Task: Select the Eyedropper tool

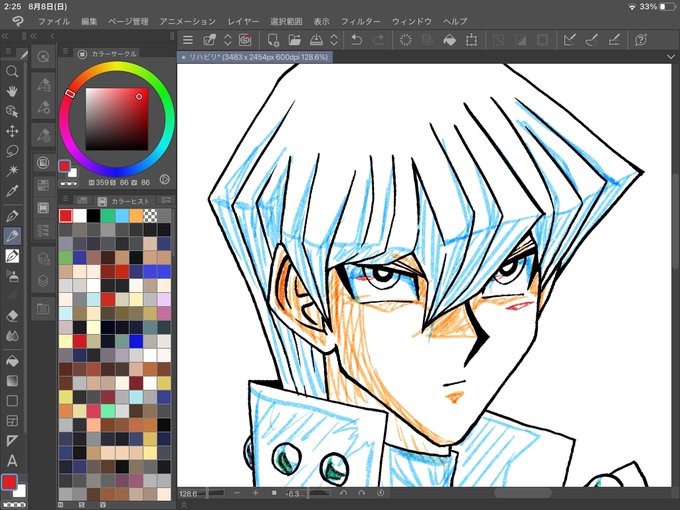Action: tap(12, 191)
